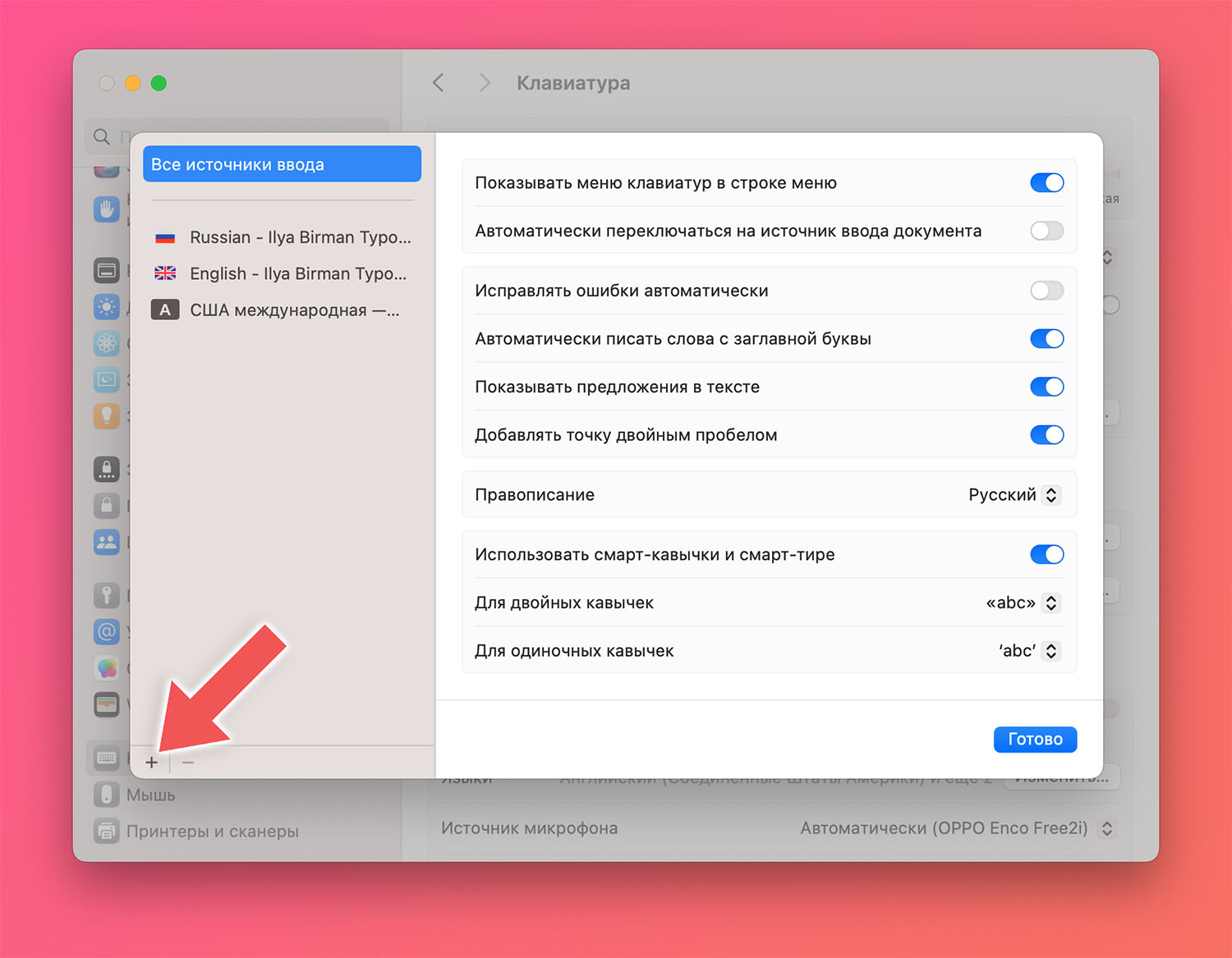Click the plus button to add input source

click(152, 763)
